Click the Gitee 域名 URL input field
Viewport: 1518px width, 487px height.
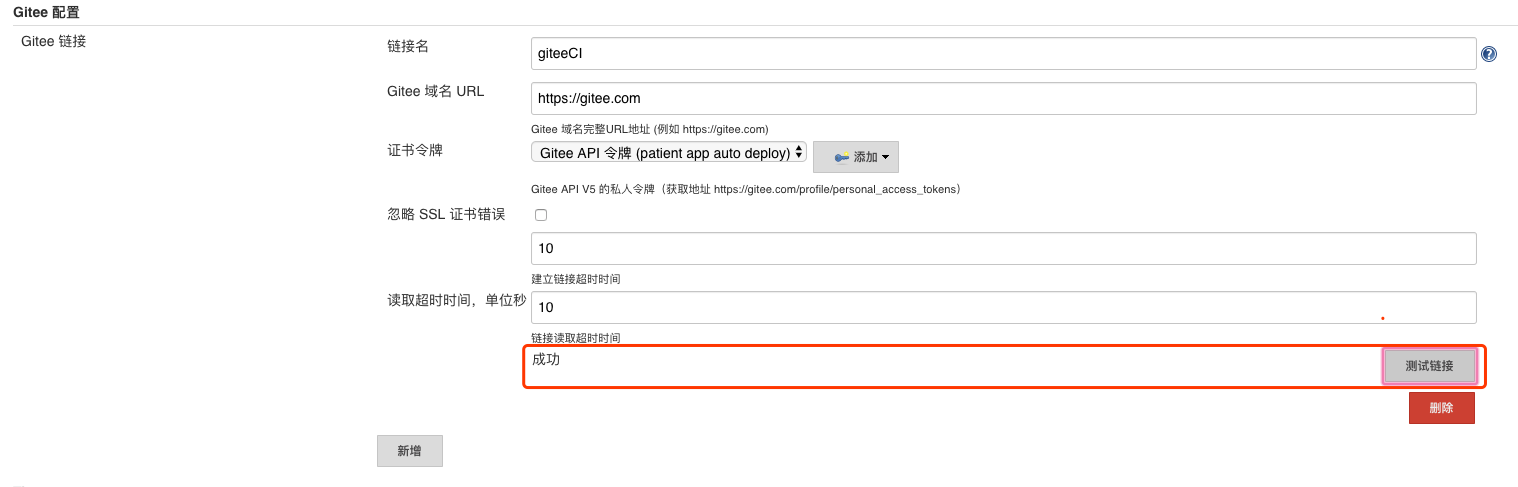pyautogui.click(x=1003, y=98)
